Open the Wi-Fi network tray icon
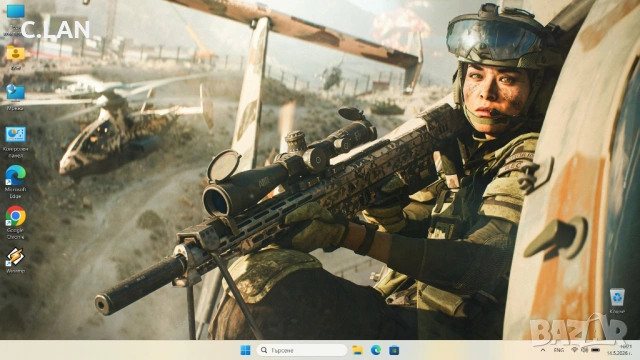The height and width of the screenshot is (360, 640). click(574, 350)
